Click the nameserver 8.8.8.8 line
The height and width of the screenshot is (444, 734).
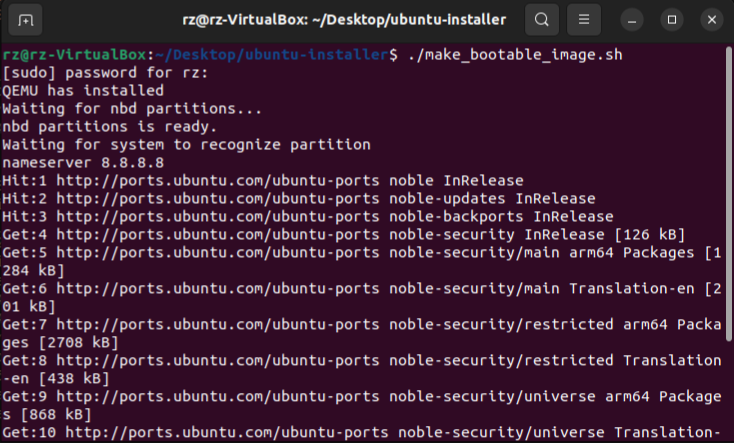[83, 162]
